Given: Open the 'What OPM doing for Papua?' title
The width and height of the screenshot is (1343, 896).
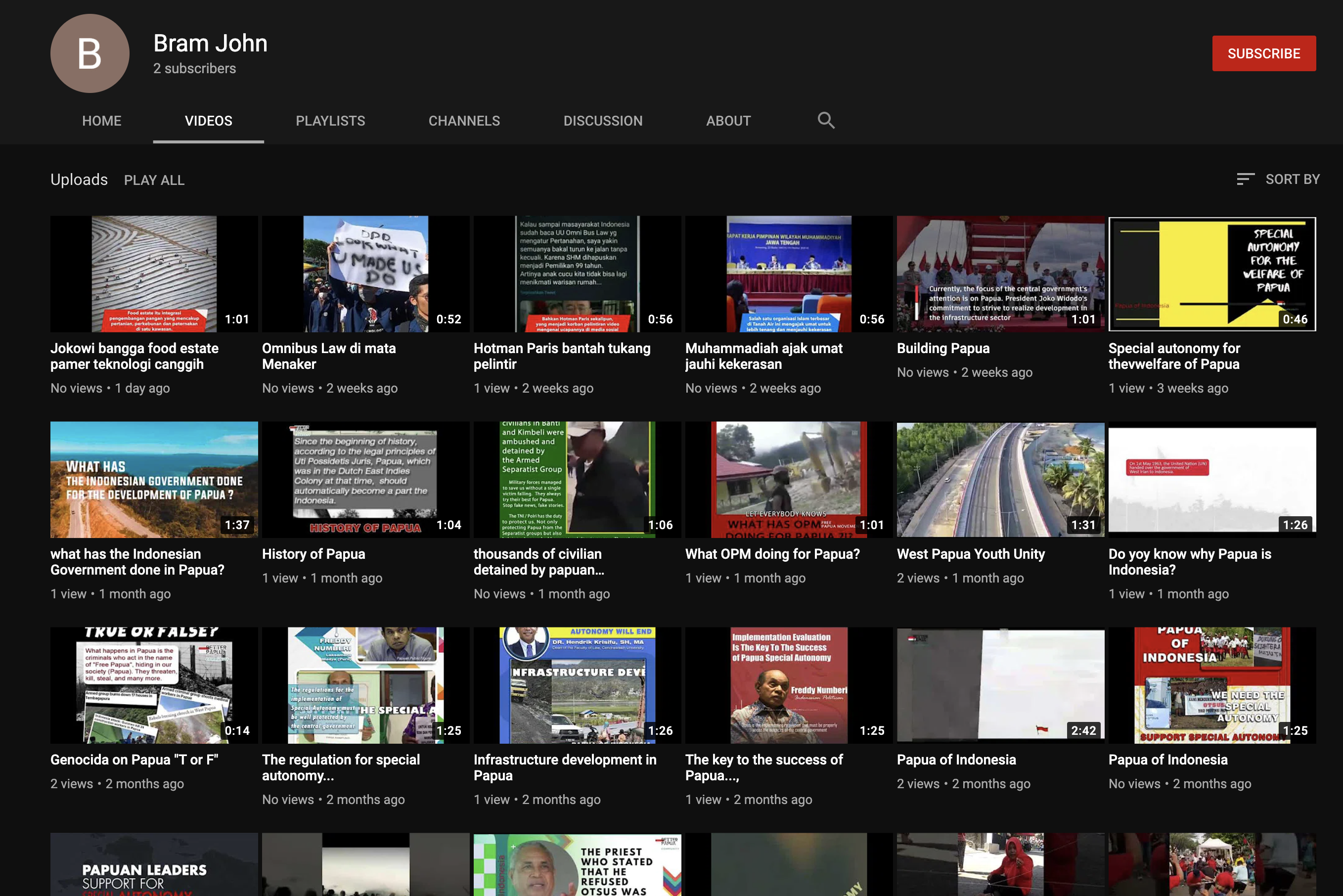Looking at the screenshot, I should tap(772, 554).
